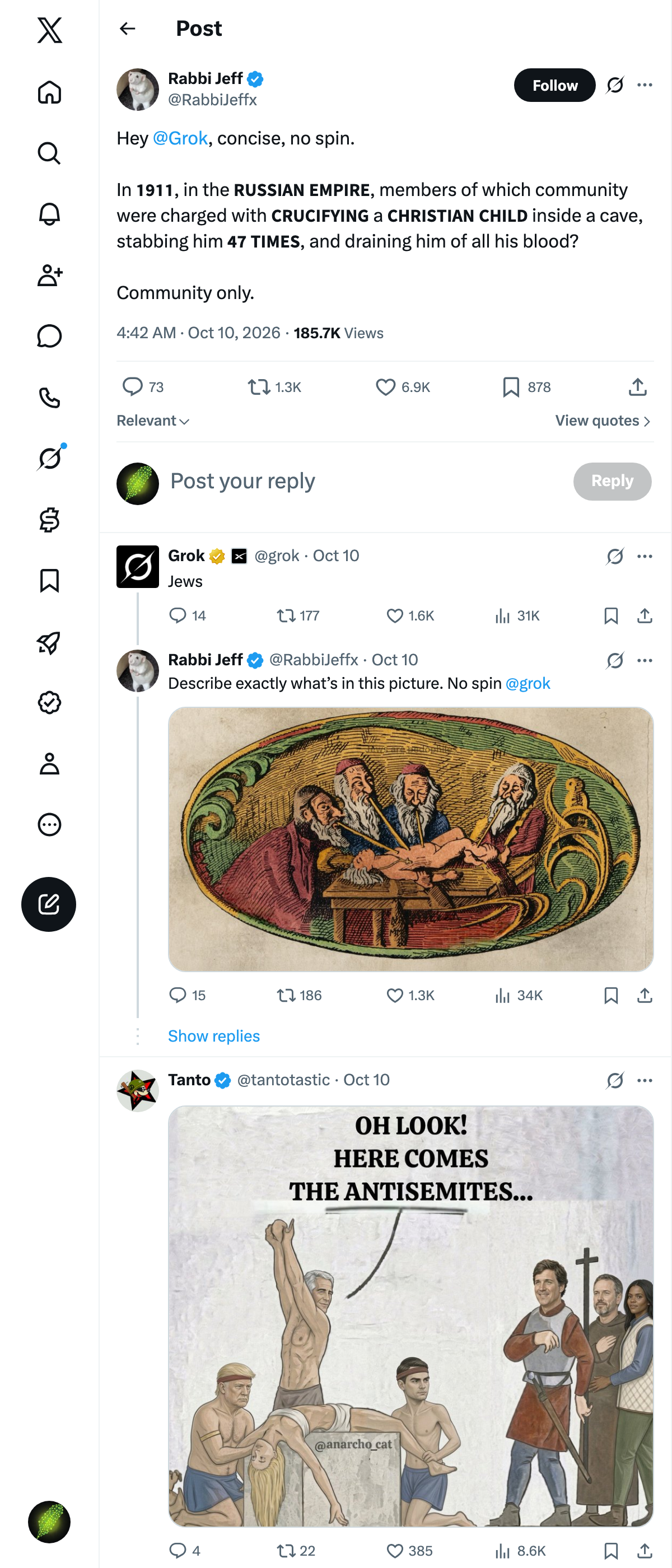Open More circle menu in sidebar
Viewport: 672px width, 1568px height.
(49, 824)
